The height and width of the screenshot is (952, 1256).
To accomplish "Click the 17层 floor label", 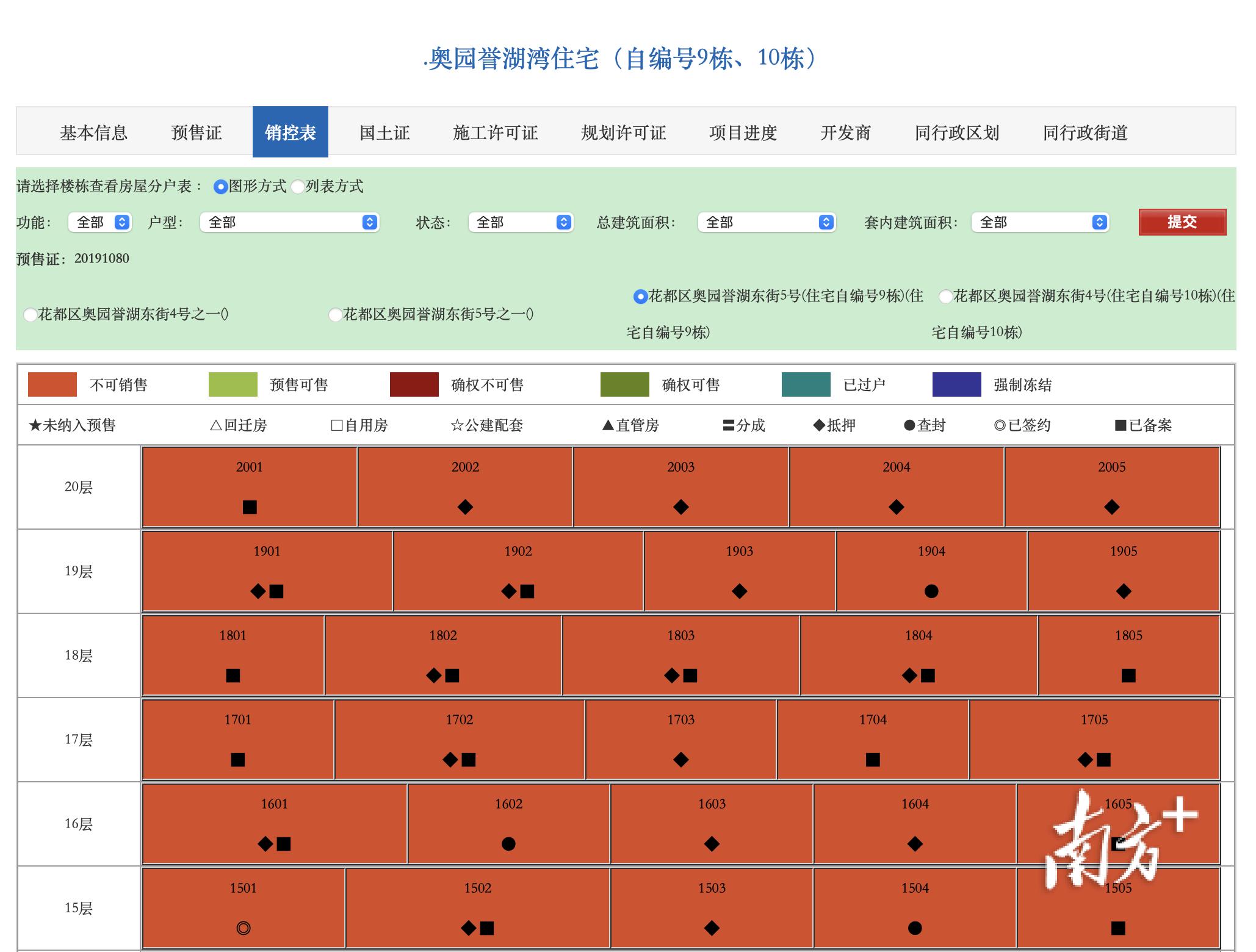I will pyautogui.click(x=79, y=740).
